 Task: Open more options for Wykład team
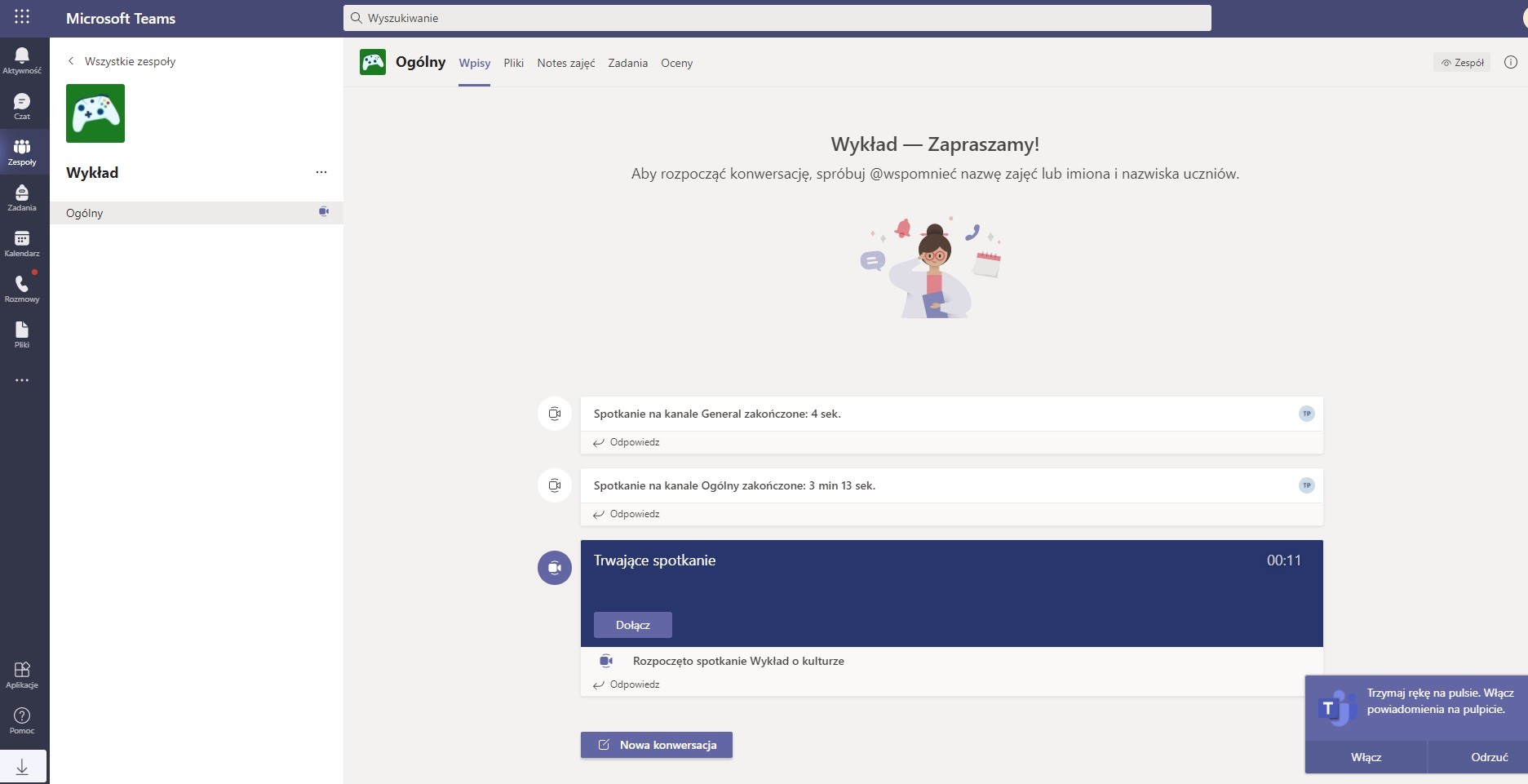tap(321, 172)
